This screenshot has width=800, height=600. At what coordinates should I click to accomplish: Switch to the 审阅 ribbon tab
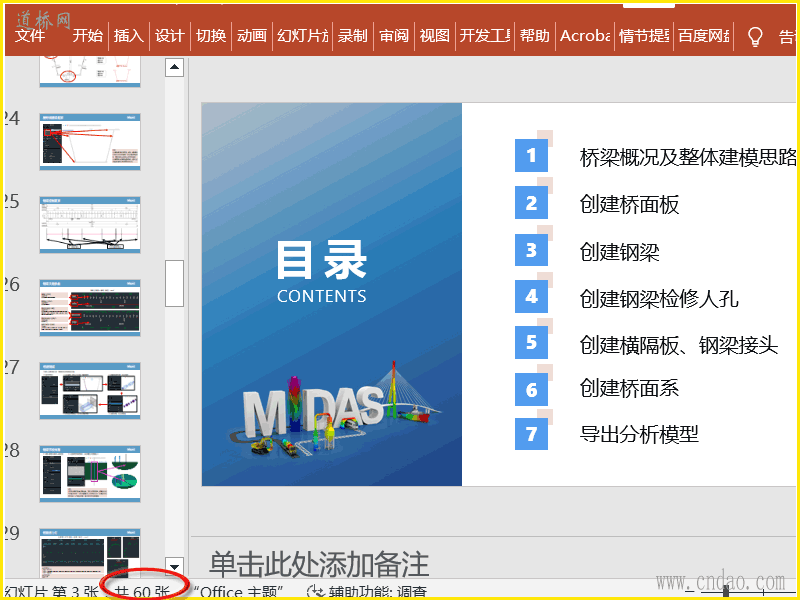[x=394, y=35]
